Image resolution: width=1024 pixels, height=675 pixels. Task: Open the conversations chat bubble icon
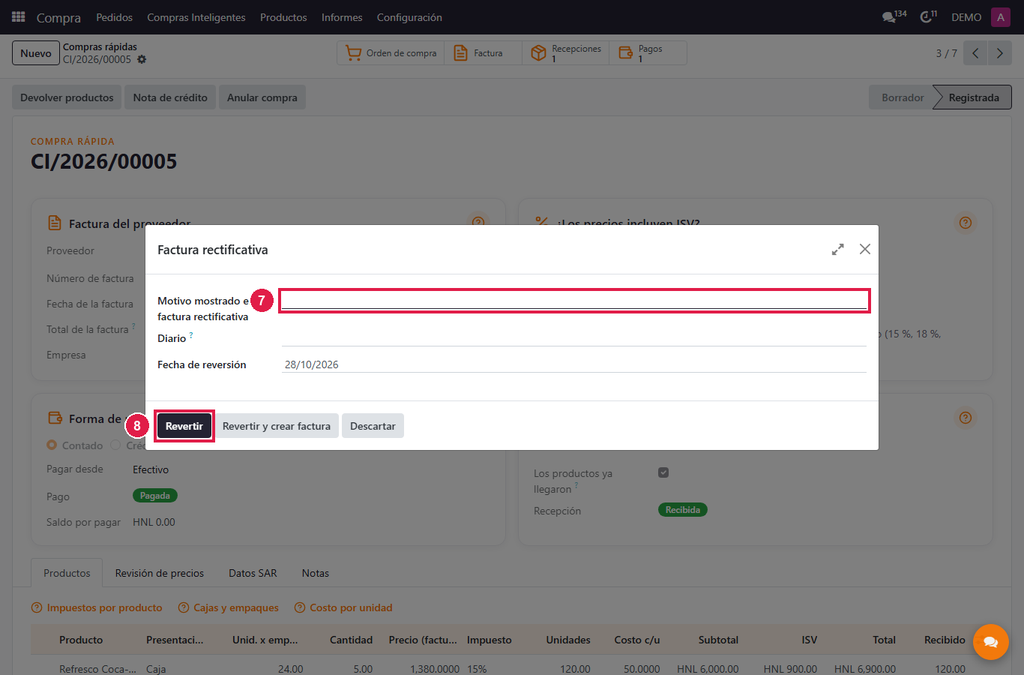click(x=889, y=18)
